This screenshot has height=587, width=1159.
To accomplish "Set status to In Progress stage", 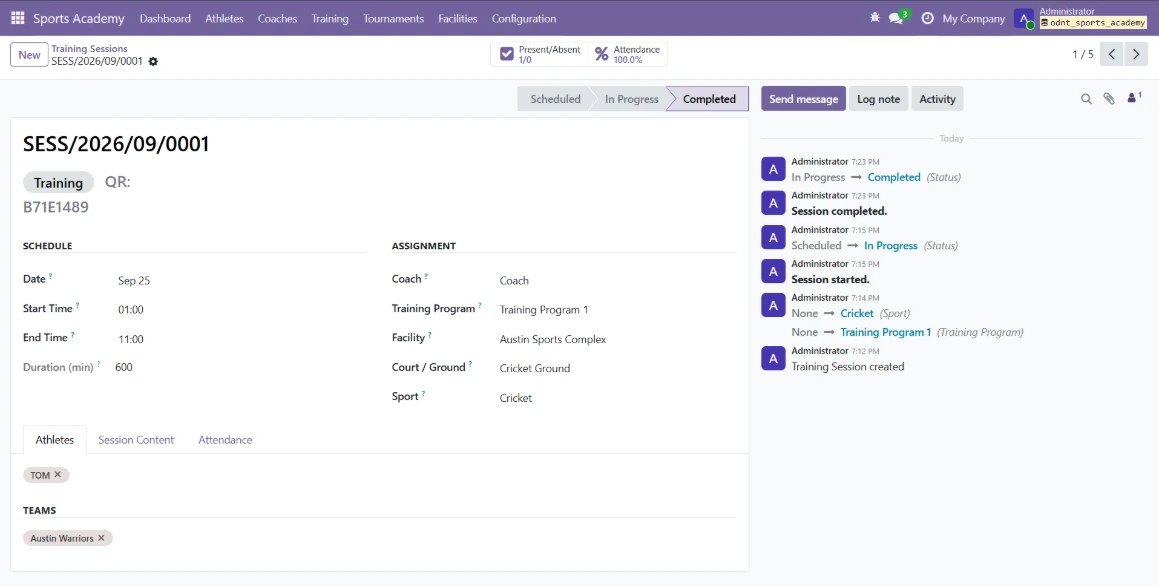I will [x=631, y=98].
